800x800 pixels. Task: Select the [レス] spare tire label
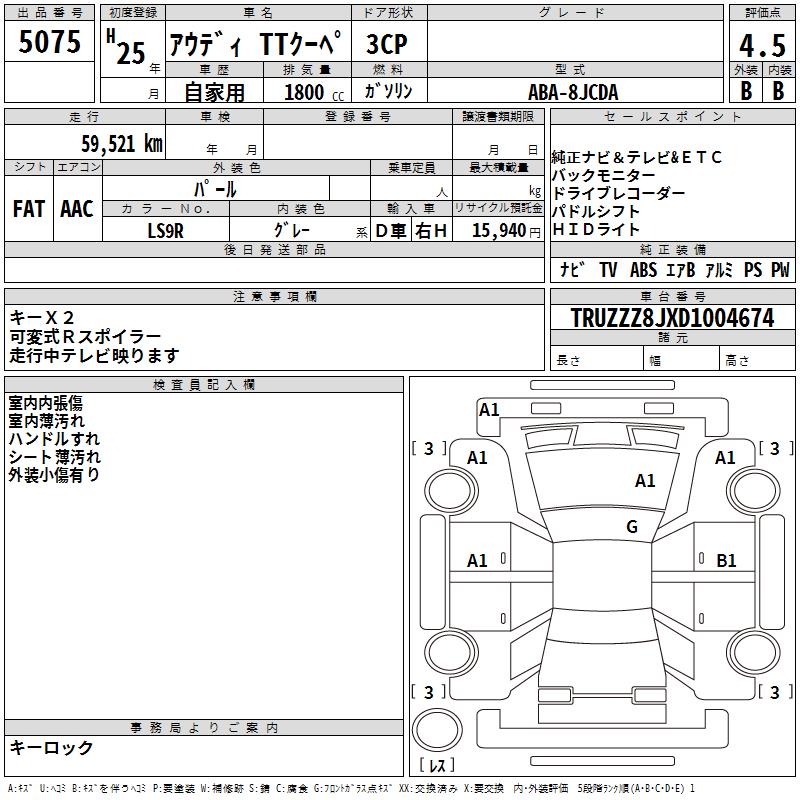coord(437,765)
